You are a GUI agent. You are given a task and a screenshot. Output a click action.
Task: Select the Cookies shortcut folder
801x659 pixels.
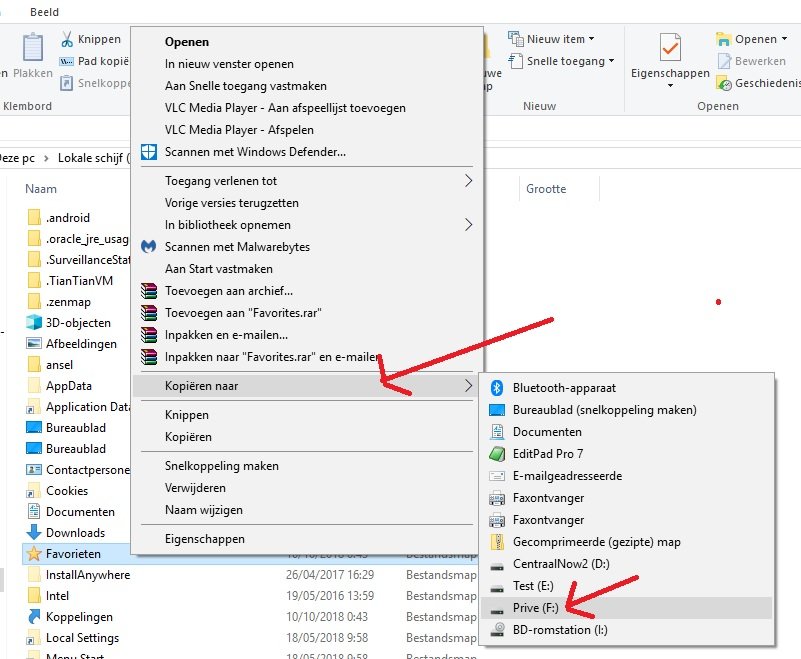coord(67,490)
